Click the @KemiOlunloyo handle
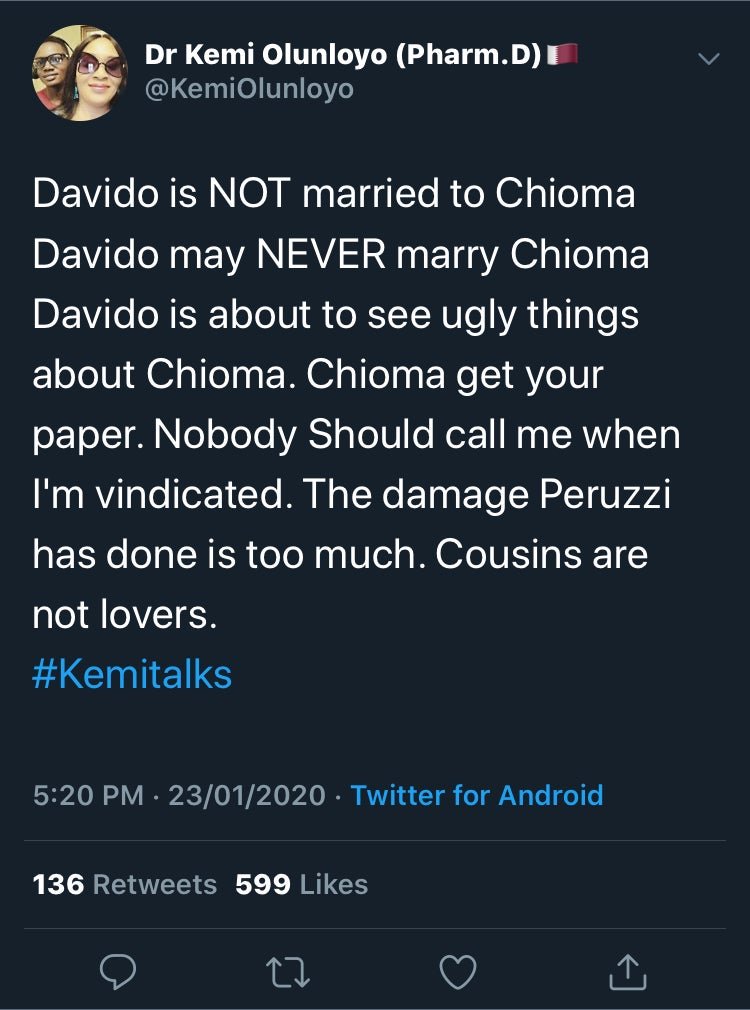The height and width of the screenshot is (1010, 750). [x=249, y=91]
